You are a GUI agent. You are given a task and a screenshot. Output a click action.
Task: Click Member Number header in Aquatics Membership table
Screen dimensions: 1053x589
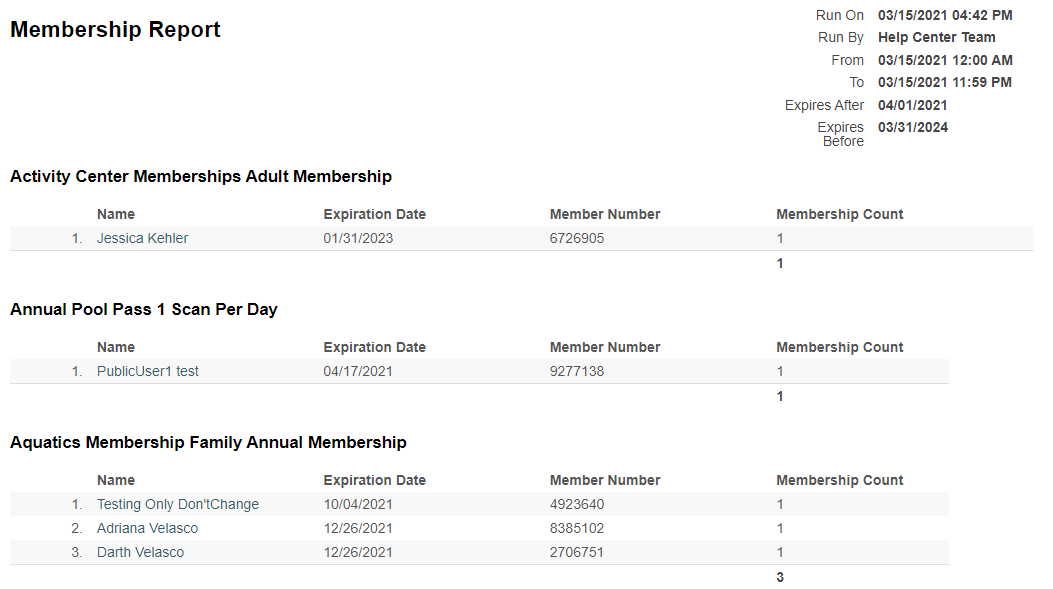605,480
